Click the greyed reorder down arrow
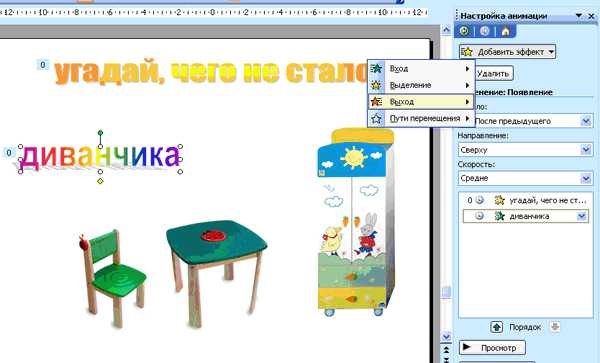Screen dimensions: 600x363 click(555, 327)
